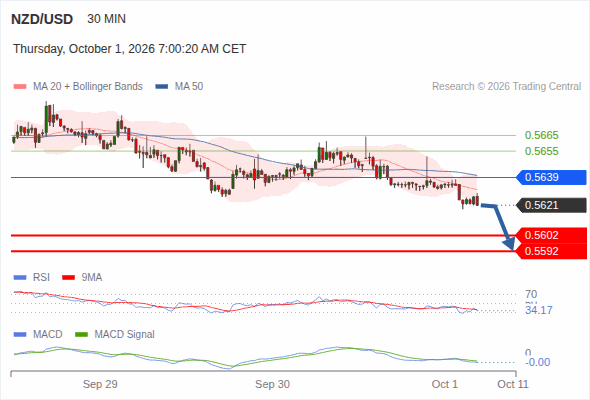Click the Sep 30 axis date label
This screenshot has width=590, height=400.
point(272,384)
